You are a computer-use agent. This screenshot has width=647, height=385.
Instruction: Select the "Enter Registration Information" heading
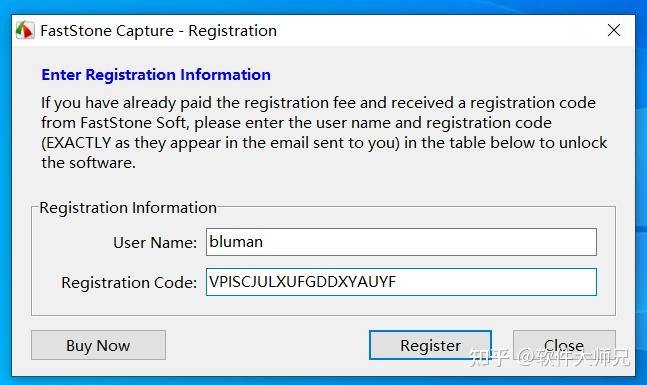(x=156, y=75)
